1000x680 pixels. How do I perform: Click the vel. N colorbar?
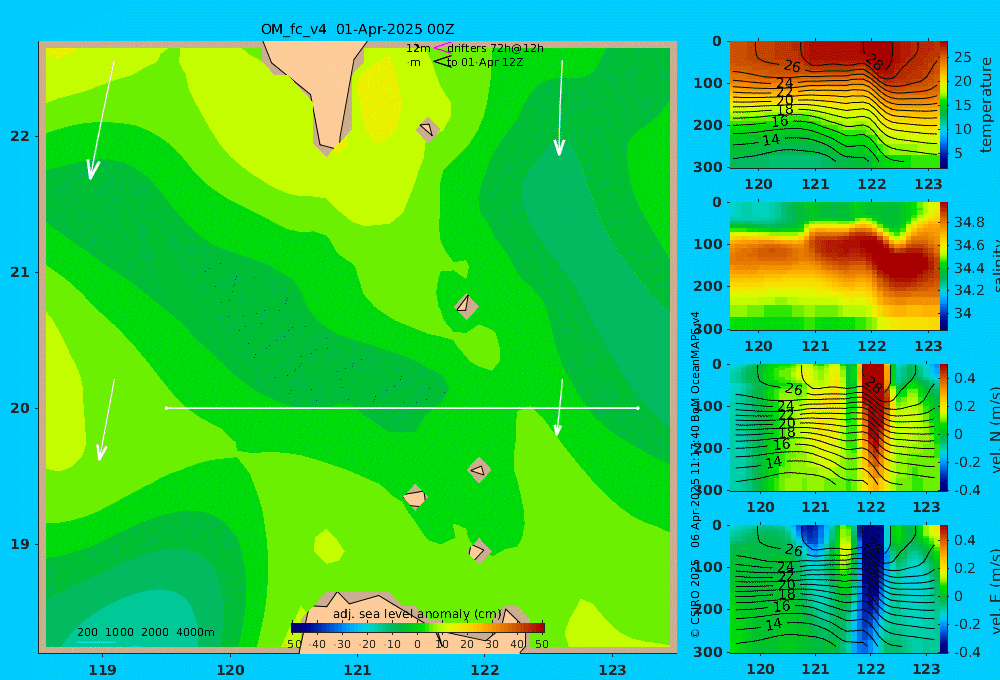944,427
